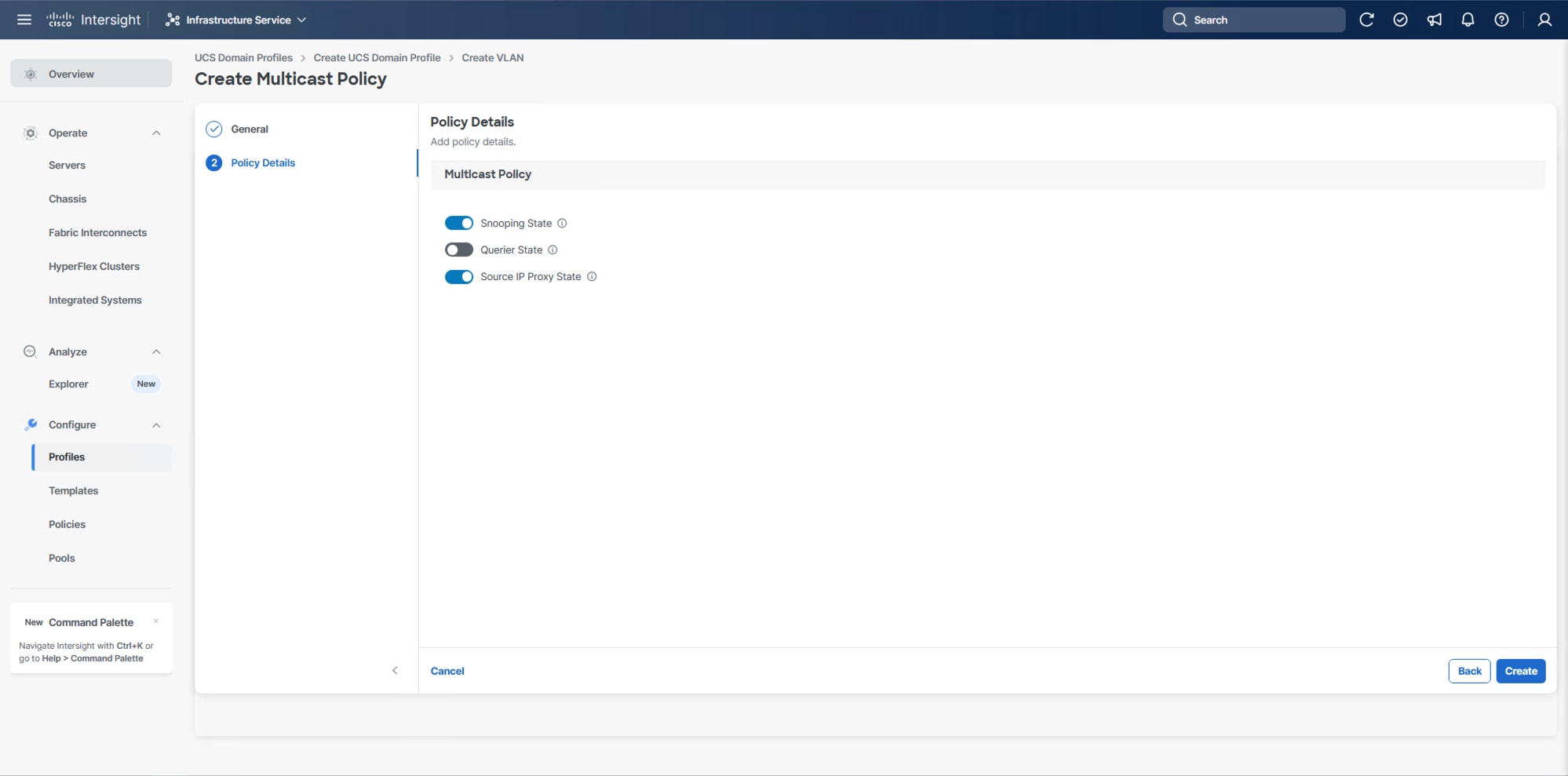The width and height of the screenshot is (1568, 776).
Task: Click Cancel to abort policy creation
Action: (x=447, y=671)
